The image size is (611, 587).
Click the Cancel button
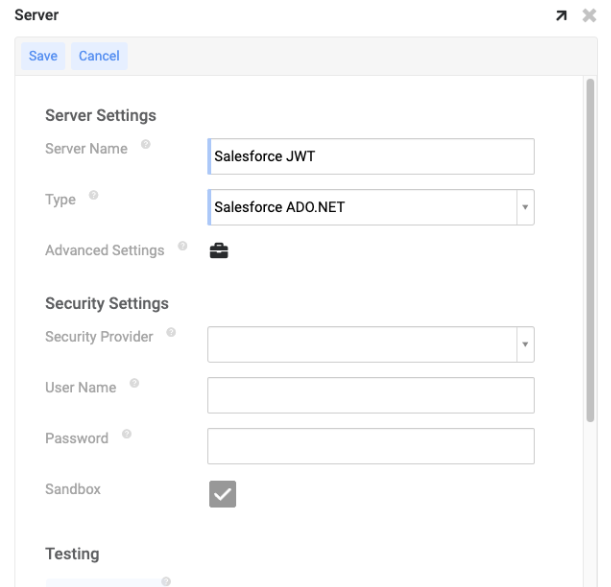pyautogui.click(x=99, y=56)
